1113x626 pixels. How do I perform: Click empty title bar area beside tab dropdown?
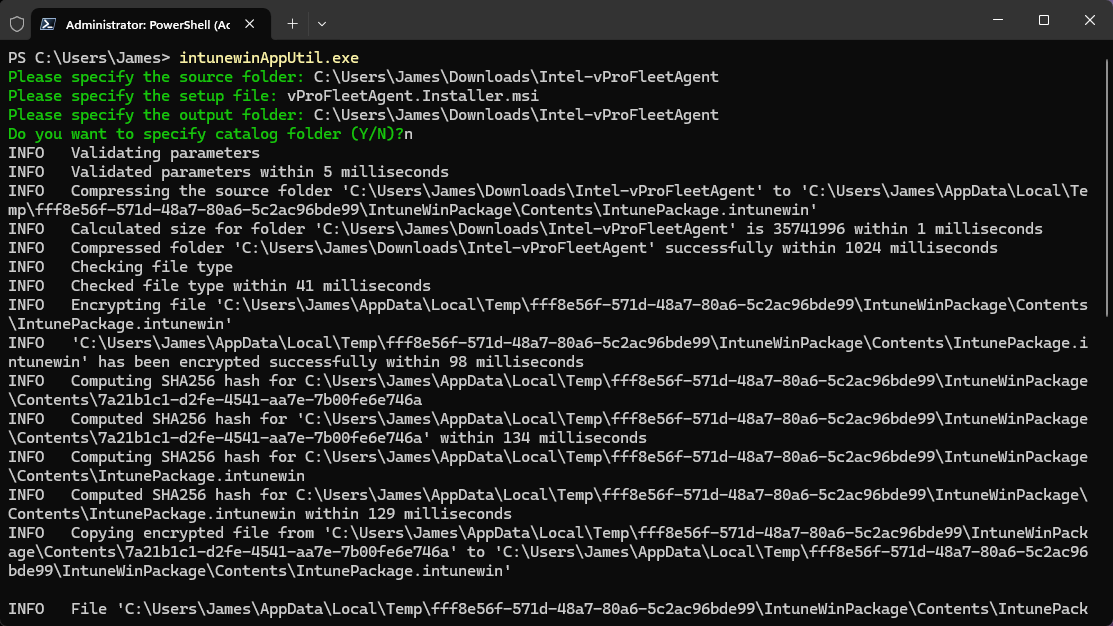click(650, 22)
